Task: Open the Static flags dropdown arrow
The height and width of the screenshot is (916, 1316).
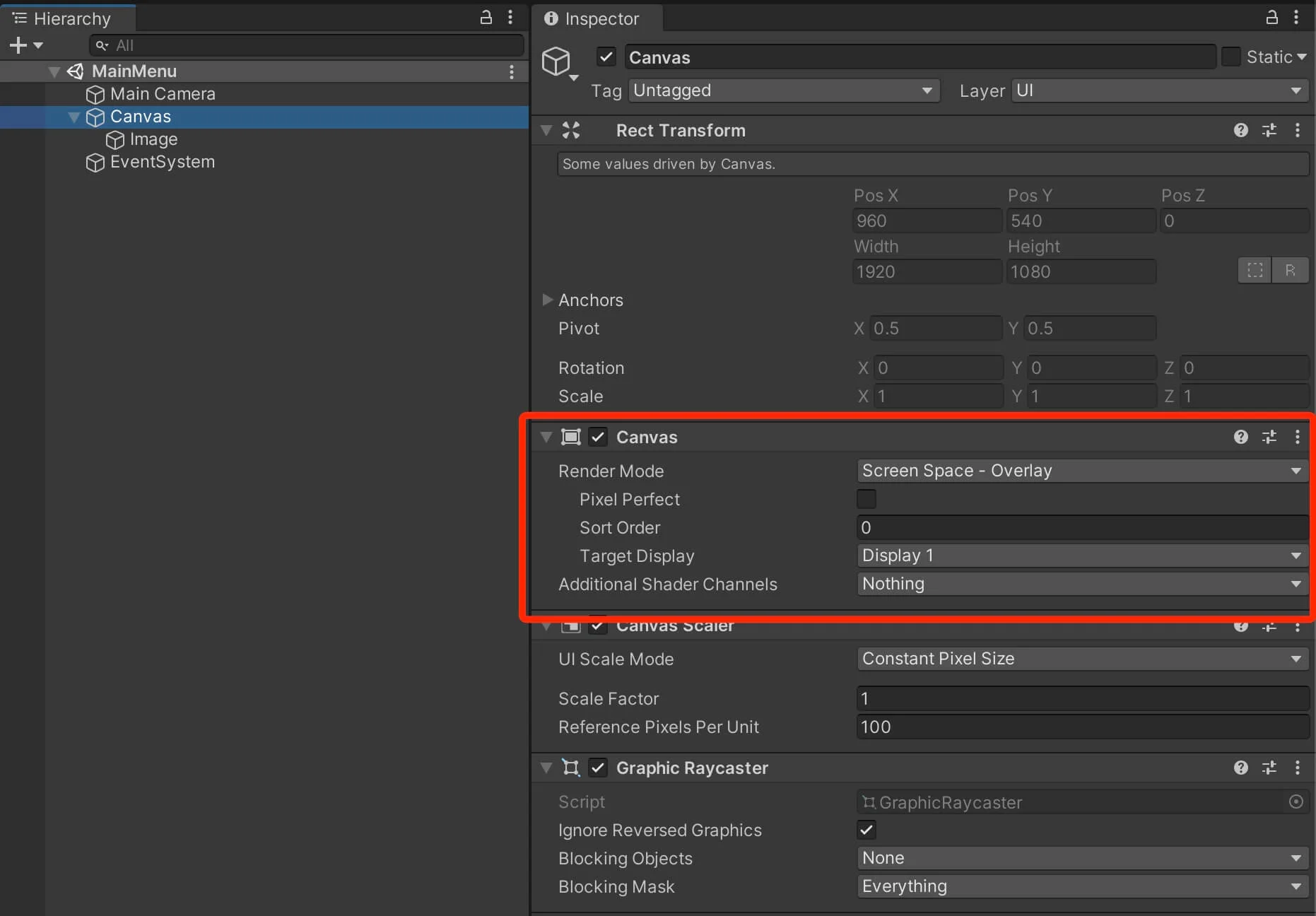Action: [x=1302, y=57]
